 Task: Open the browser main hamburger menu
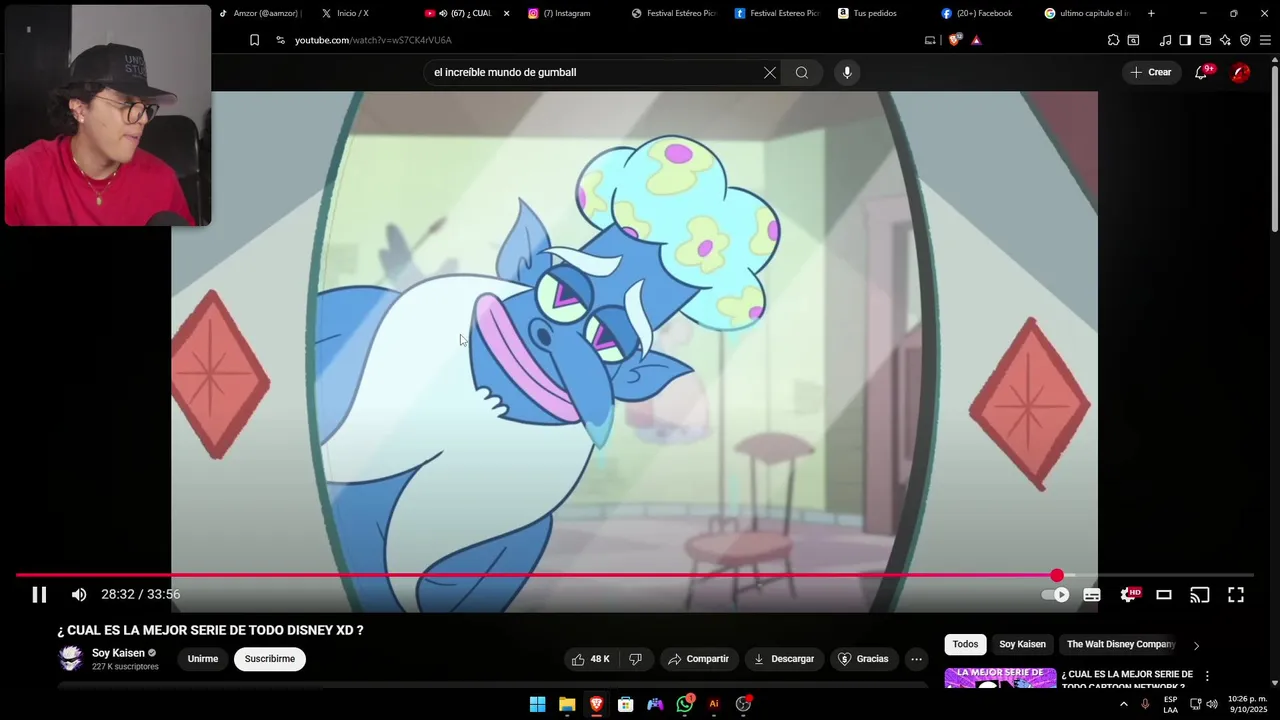[x=1265, y=40]
